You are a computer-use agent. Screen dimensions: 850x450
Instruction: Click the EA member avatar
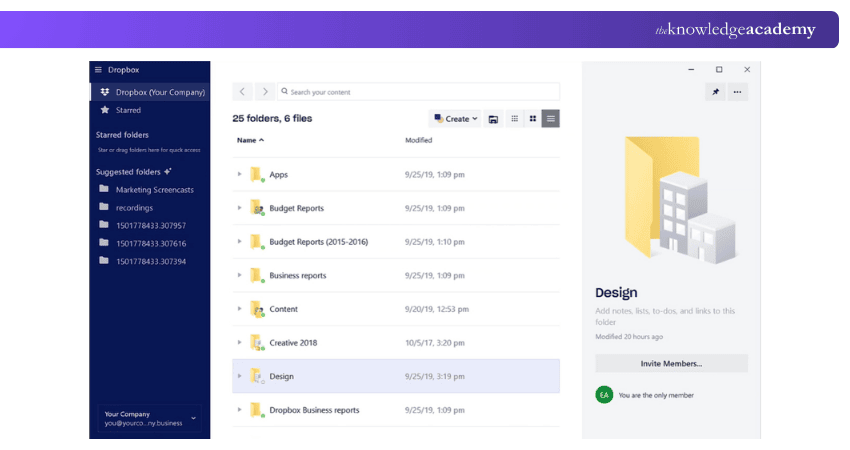point(603,395)
